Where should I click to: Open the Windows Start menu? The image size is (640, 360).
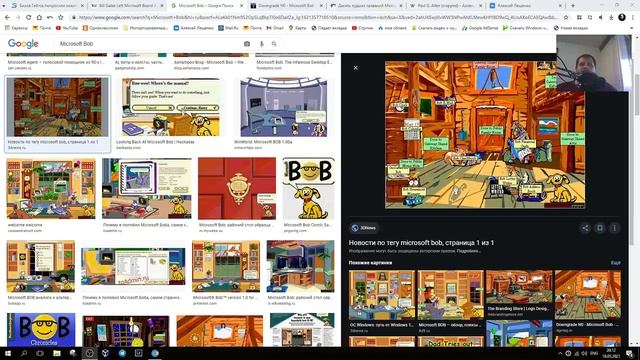[8, 353]
